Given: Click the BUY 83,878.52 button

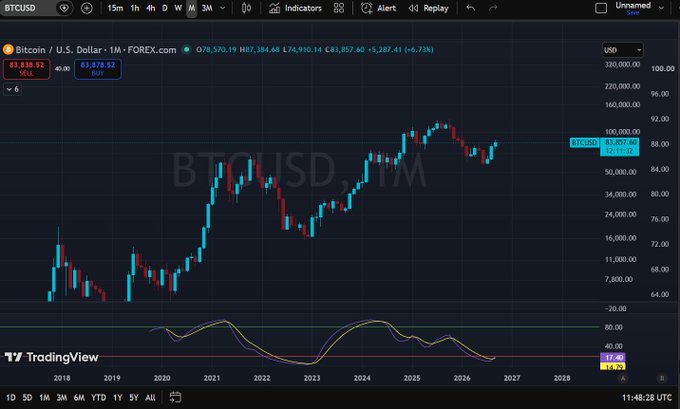Looking at the screenshot, I should 98,69.
